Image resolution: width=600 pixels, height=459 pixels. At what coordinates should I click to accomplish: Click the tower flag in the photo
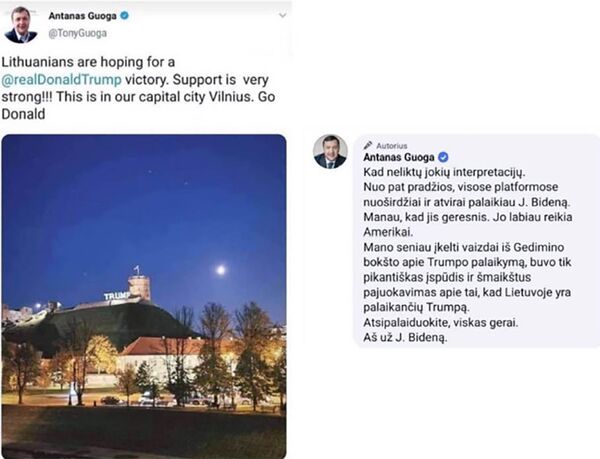coord(137,269)
